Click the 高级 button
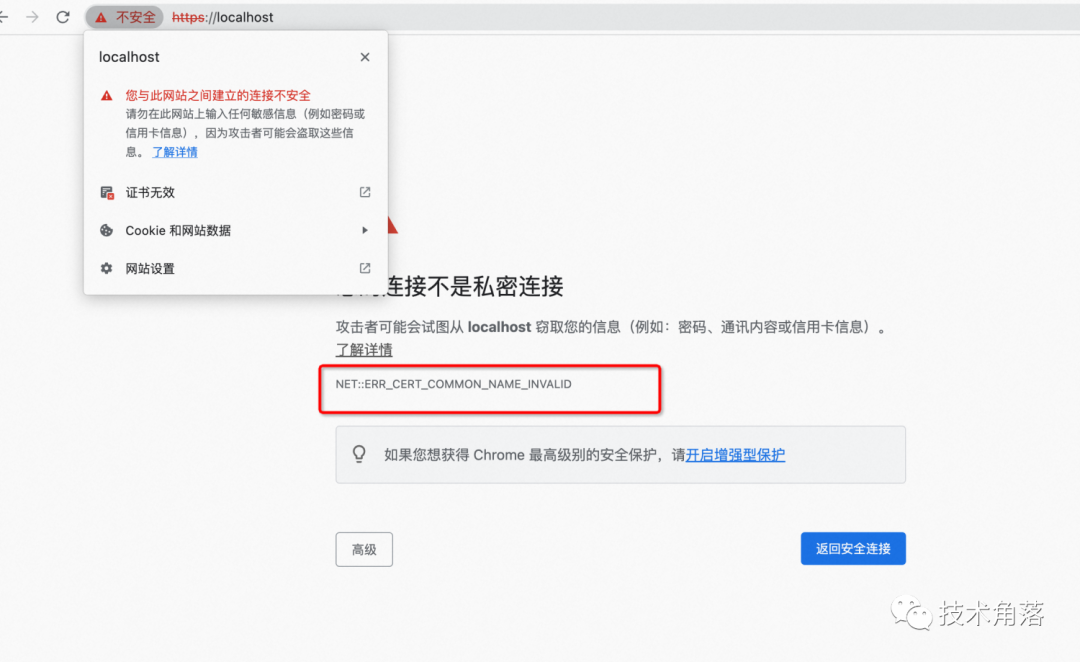Viewport: 1080px width, 662px height. [363, 549]
